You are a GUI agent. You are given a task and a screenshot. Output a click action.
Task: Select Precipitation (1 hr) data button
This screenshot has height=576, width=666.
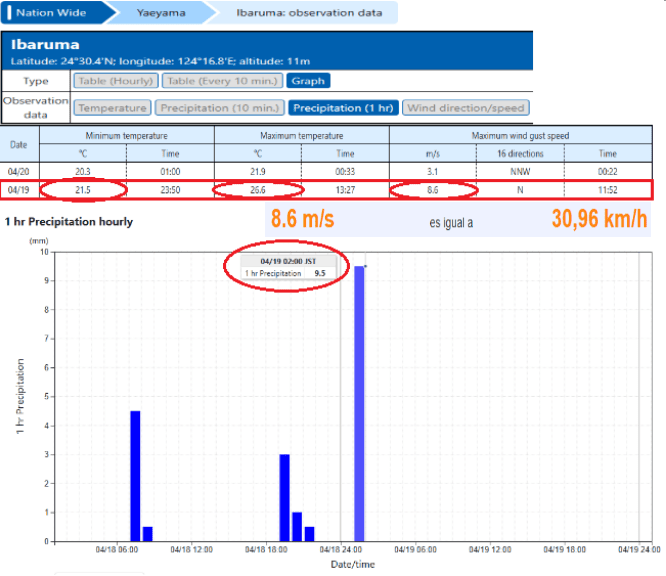(343, 108)
